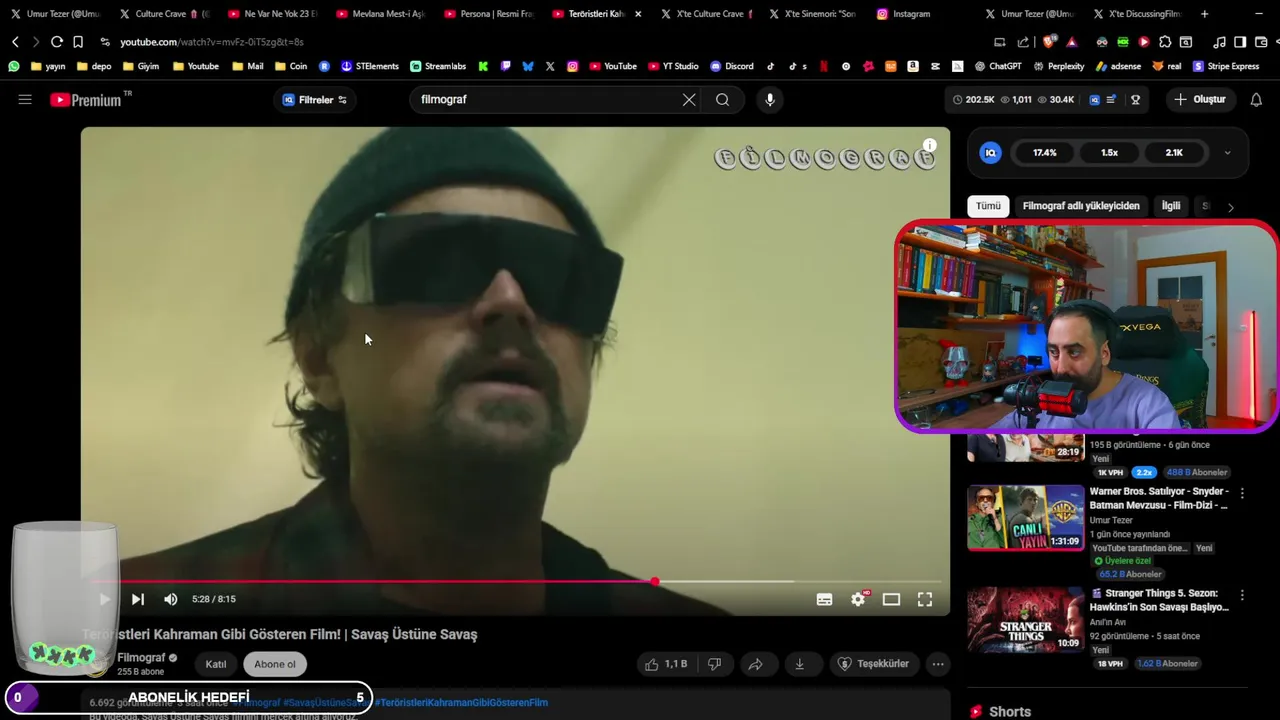Image resolution: width=1280 pixels, height=720 pixels.
Task: Open options for Stranger Things 5. Sezon video
Action: pyautogui.click(x=1242, y=595)
